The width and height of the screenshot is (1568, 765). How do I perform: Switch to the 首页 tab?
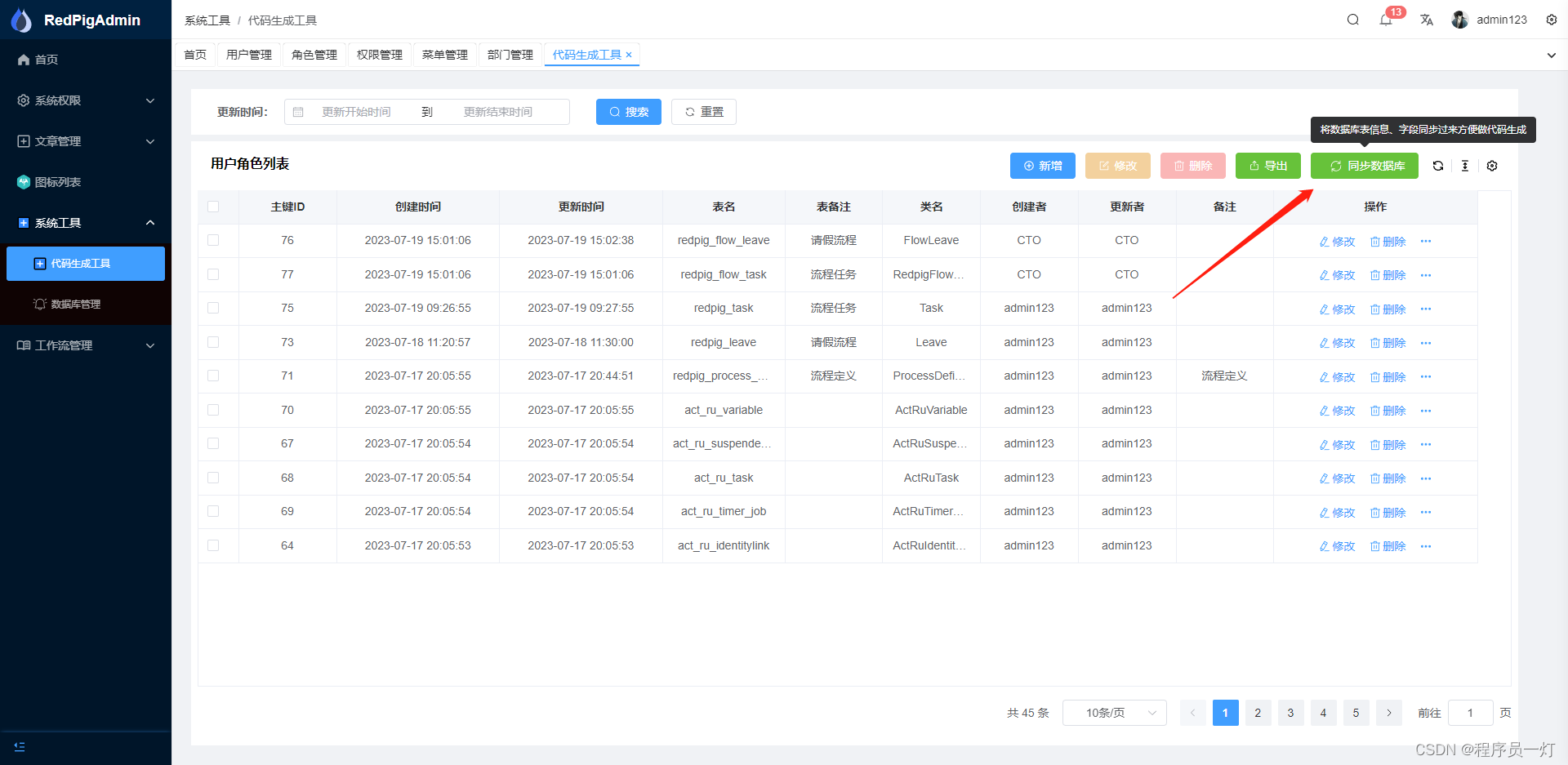(195, 55)
